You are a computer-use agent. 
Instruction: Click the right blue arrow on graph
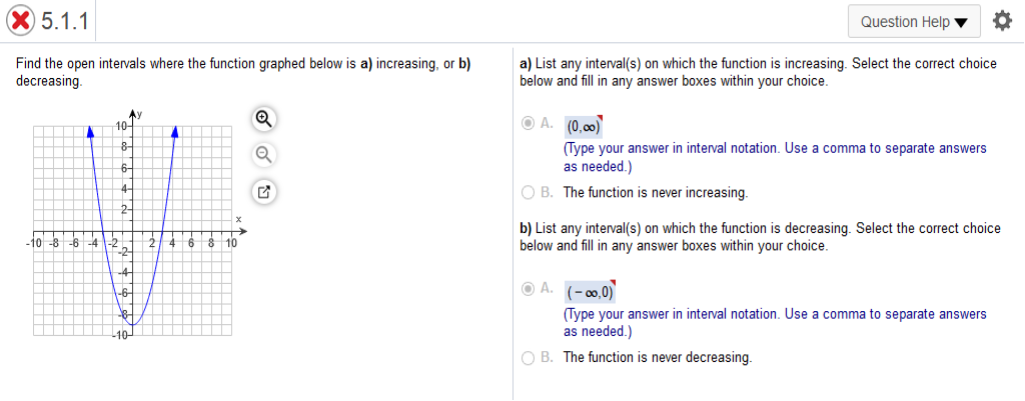point(175,131)
